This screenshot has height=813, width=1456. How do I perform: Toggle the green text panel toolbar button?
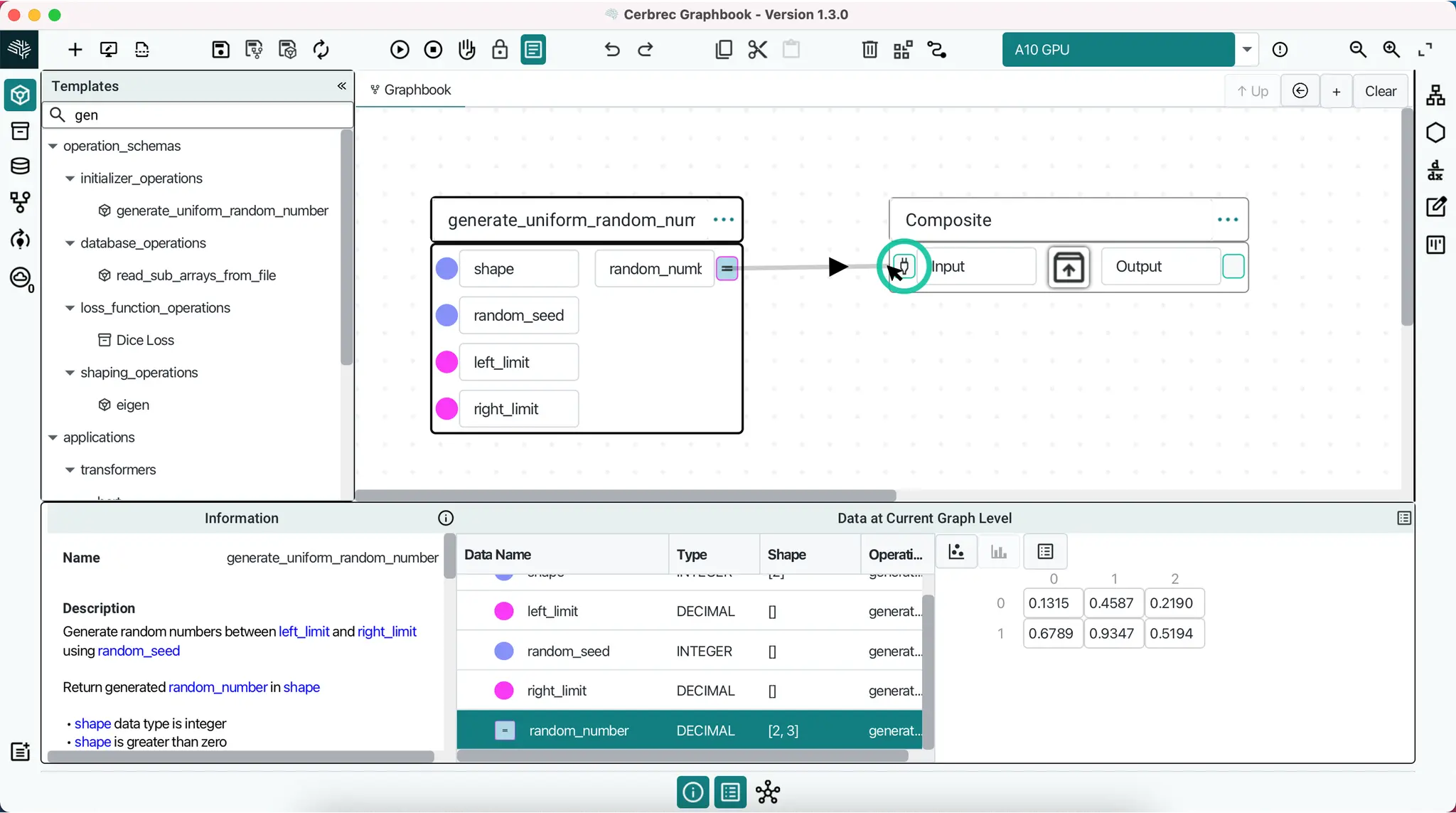click(533, 50)
